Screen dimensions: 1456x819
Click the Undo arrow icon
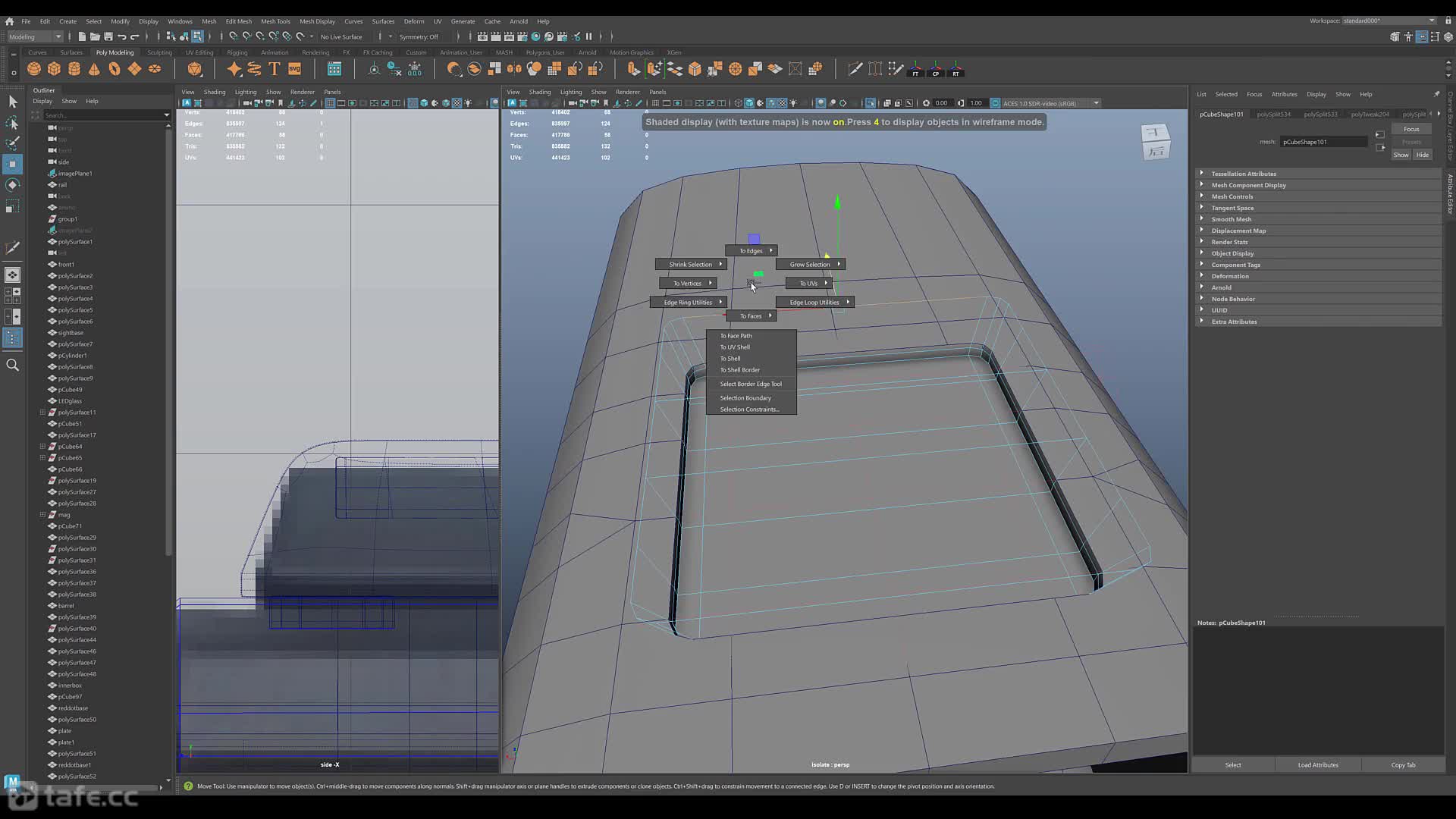121,36
